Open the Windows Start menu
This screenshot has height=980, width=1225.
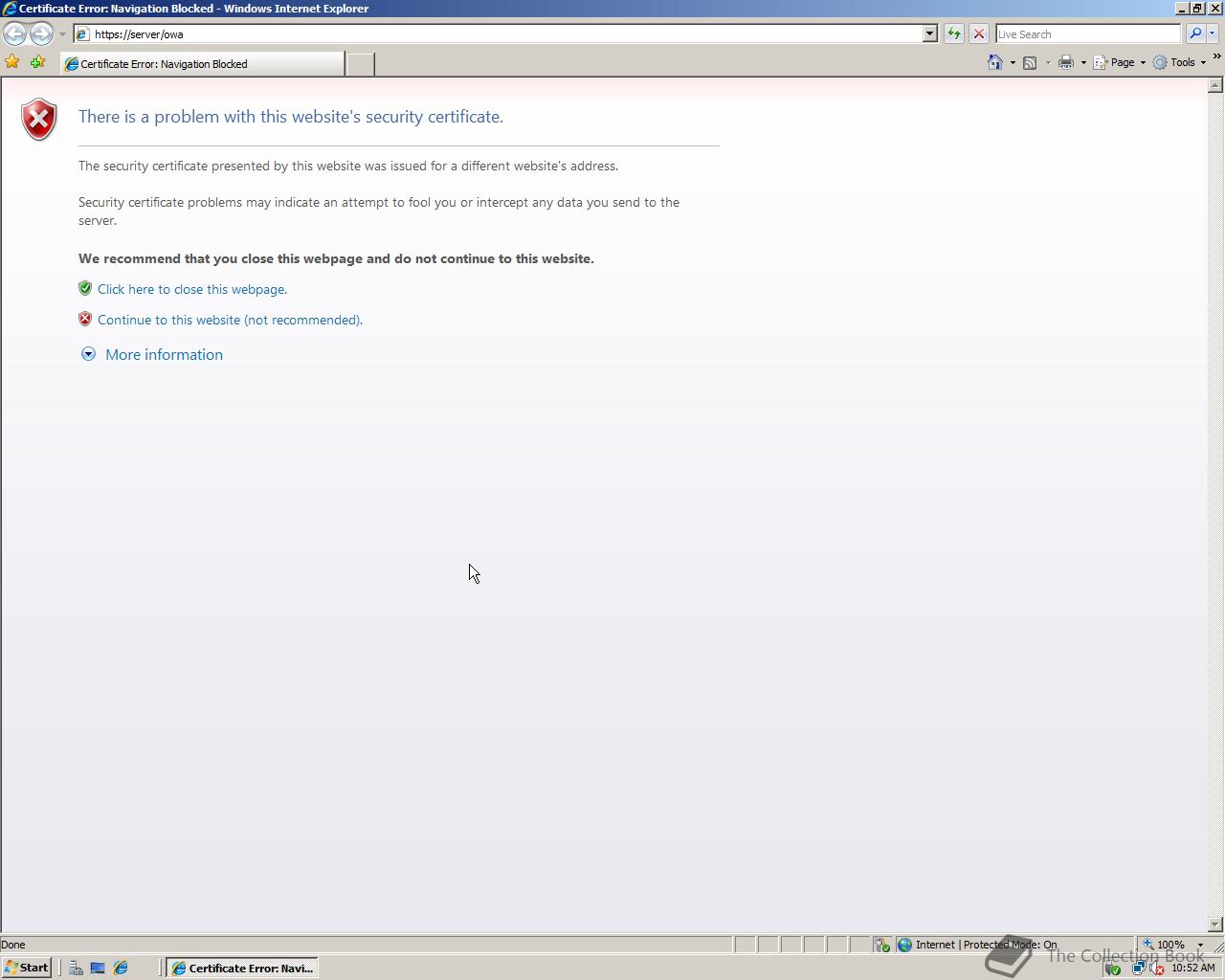click(27, 968)
